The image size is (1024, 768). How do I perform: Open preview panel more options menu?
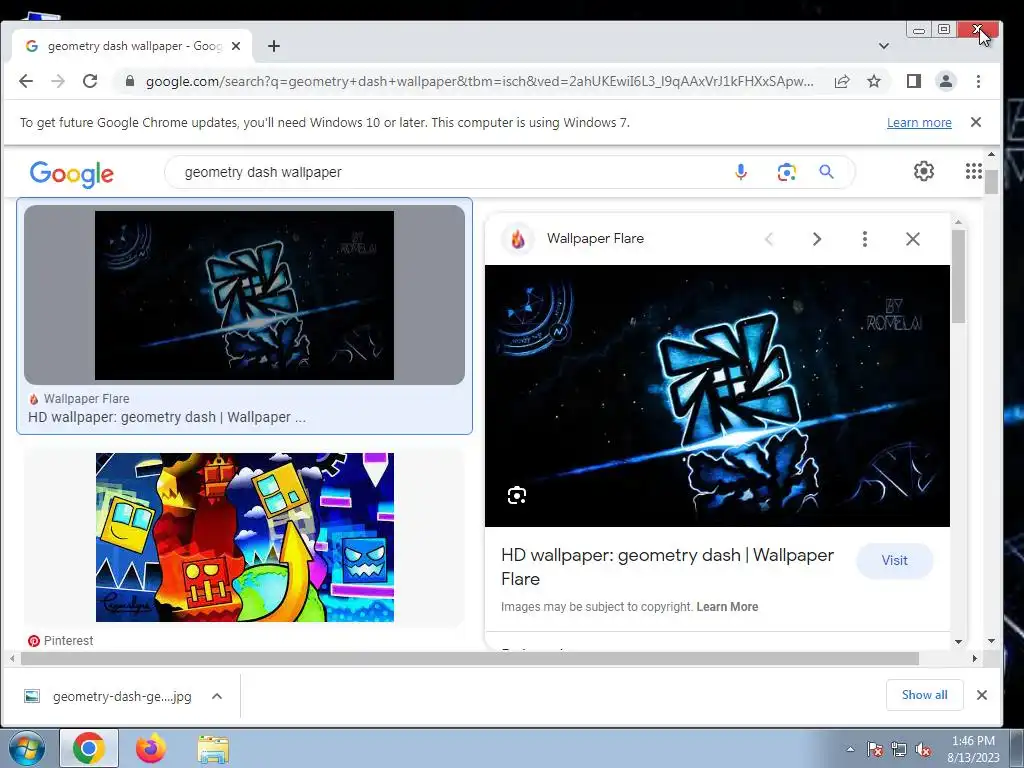pyautogui.click(x=865, y=239)
